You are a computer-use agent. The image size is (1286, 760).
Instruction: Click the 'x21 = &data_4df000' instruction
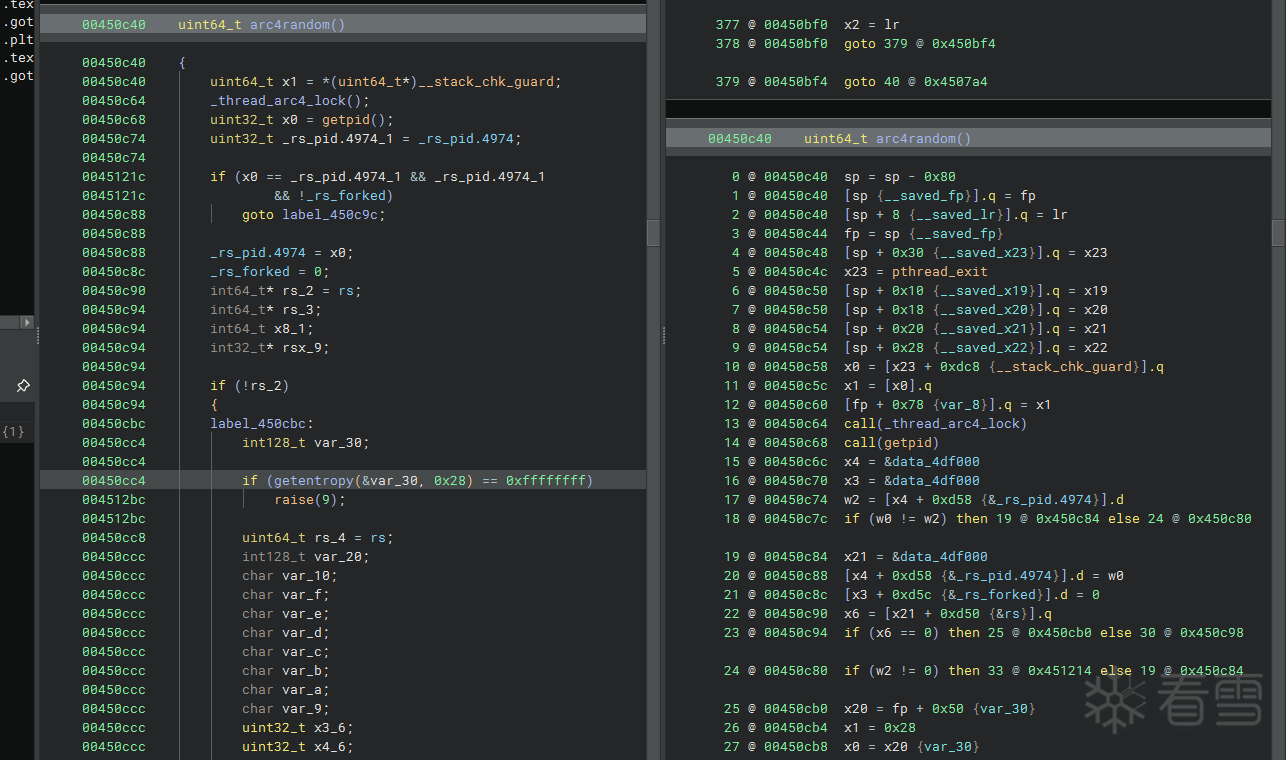[916, 557]
